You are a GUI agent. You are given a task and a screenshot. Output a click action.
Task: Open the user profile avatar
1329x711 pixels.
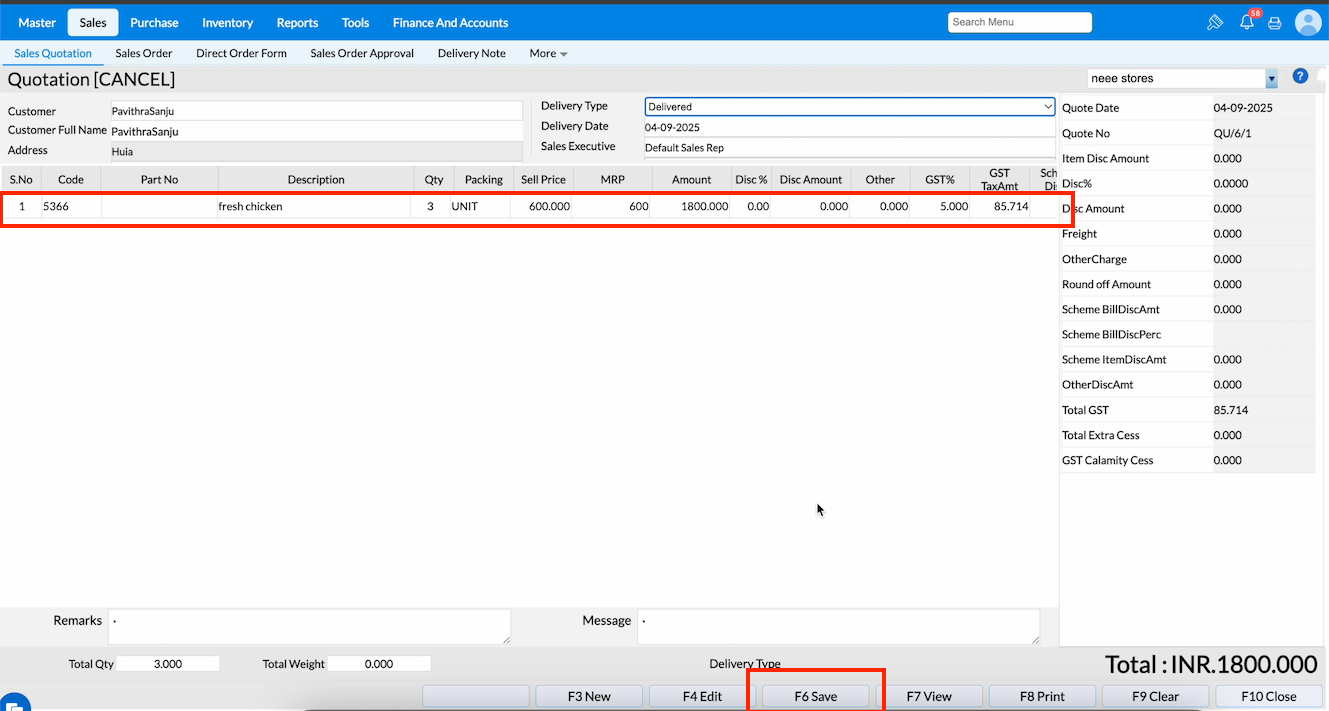click(1308, 22)
